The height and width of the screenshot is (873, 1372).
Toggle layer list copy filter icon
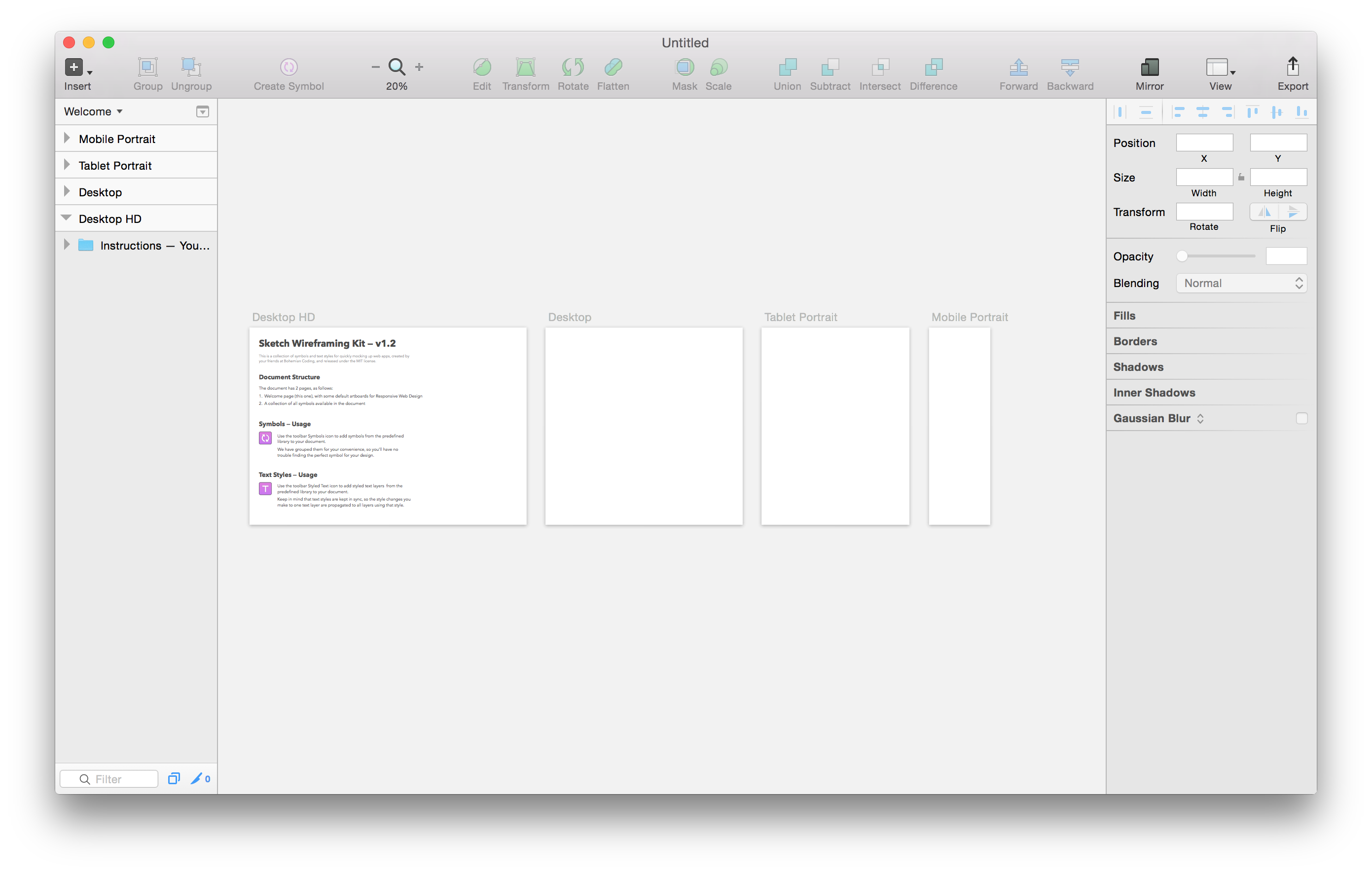(174, 778)
